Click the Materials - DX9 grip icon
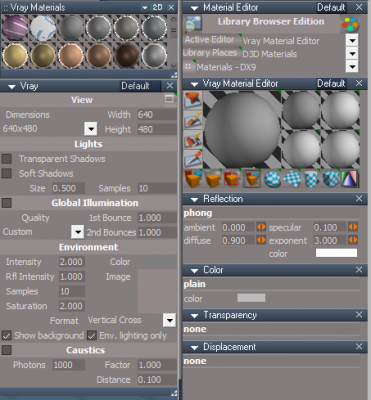Viewport: 371px width, 400px height. 188,67
